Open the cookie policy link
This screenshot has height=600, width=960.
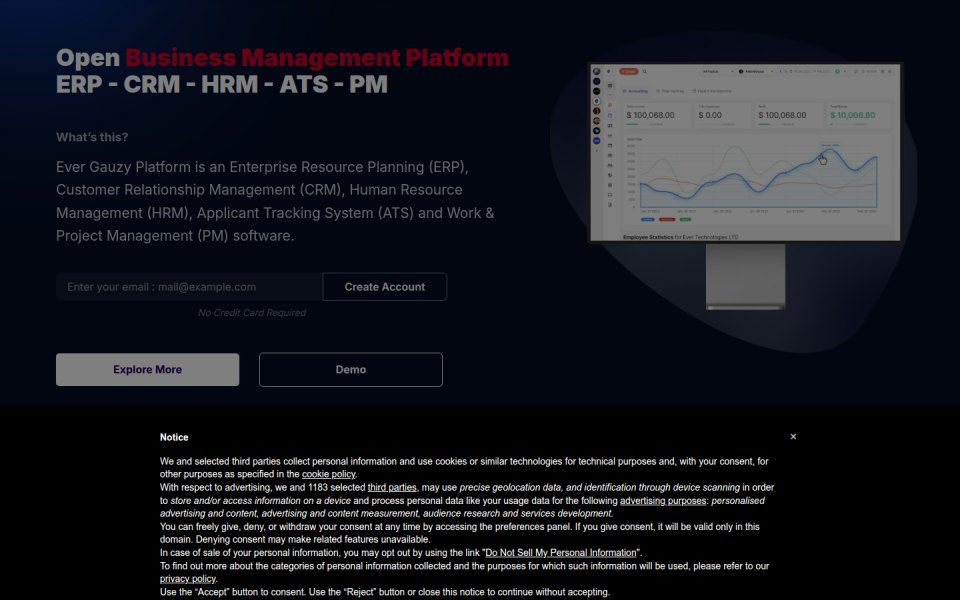click(x=329, y=474)
